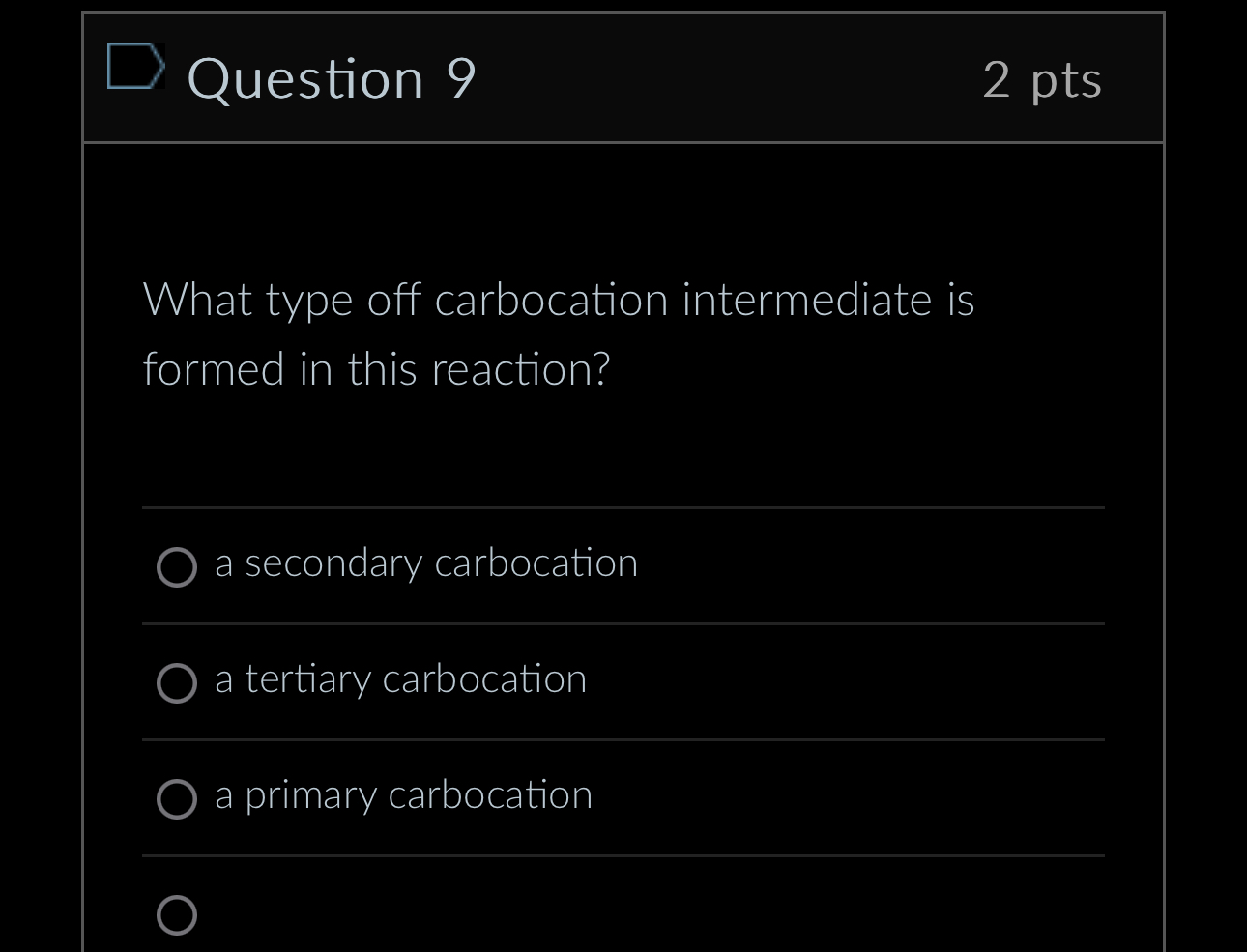Flag Question 9 using the flag icon
Screen dimensions: 1247x952
click(135, 66)
